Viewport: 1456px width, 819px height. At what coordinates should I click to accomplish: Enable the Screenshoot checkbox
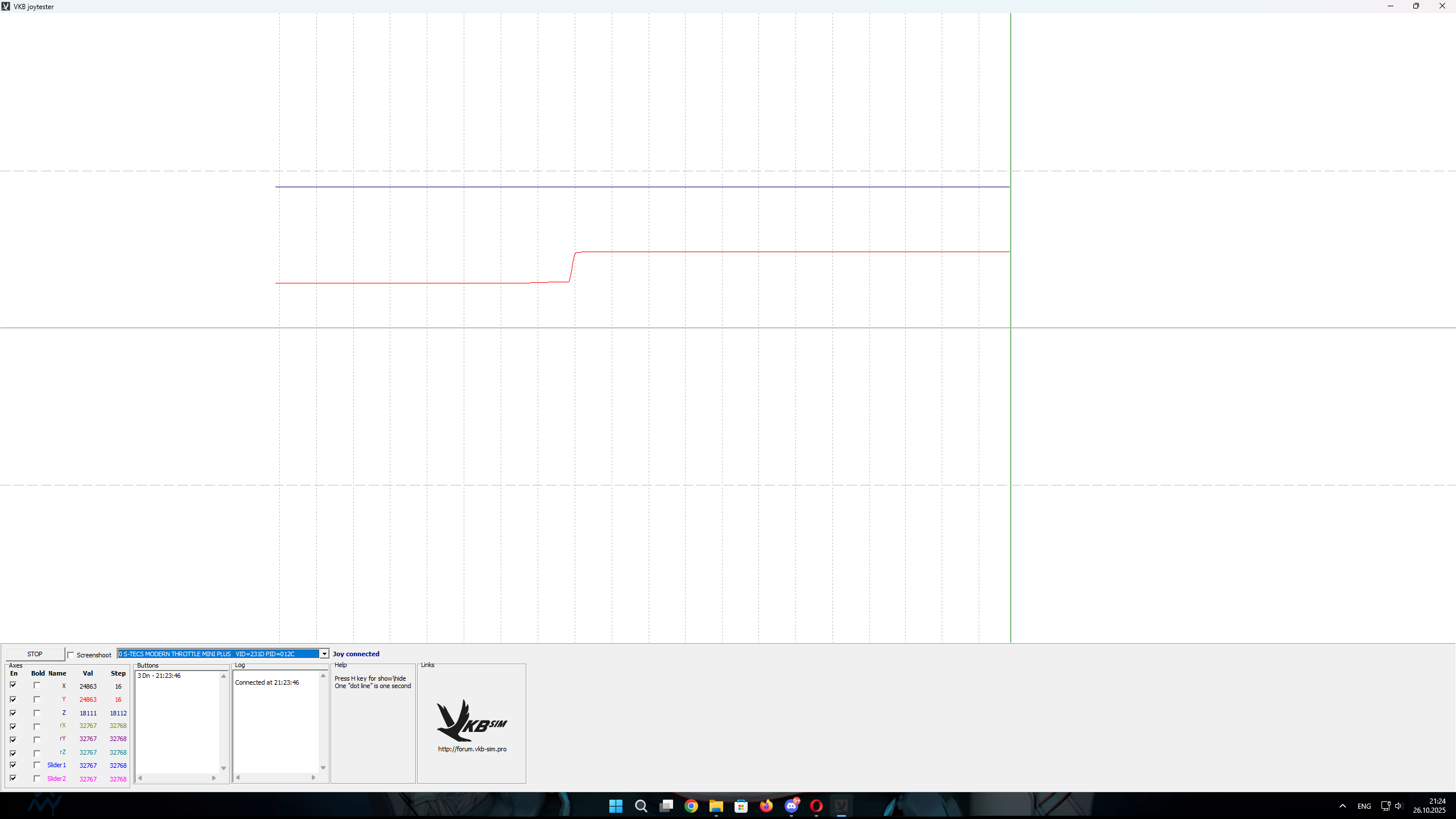click(x=71, y=655)
